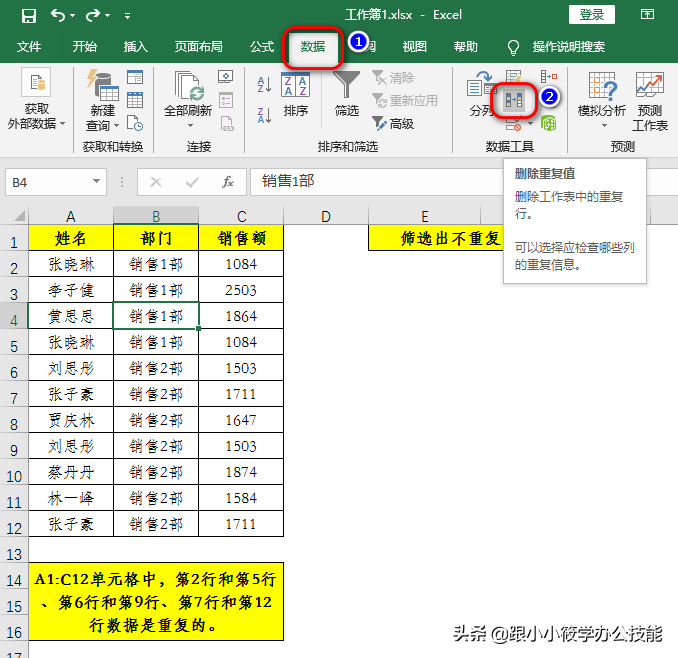
Task: Click the confirm checkmark in formula bar
Action: tap(192, 182)
